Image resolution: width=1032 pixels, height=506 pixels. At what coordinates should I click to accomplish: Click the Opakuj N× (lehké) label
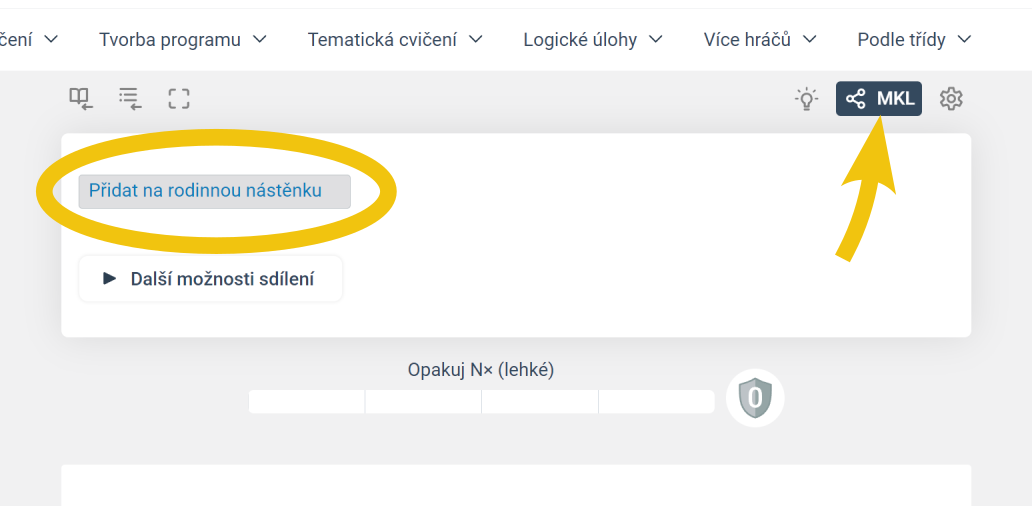point(481,370)
